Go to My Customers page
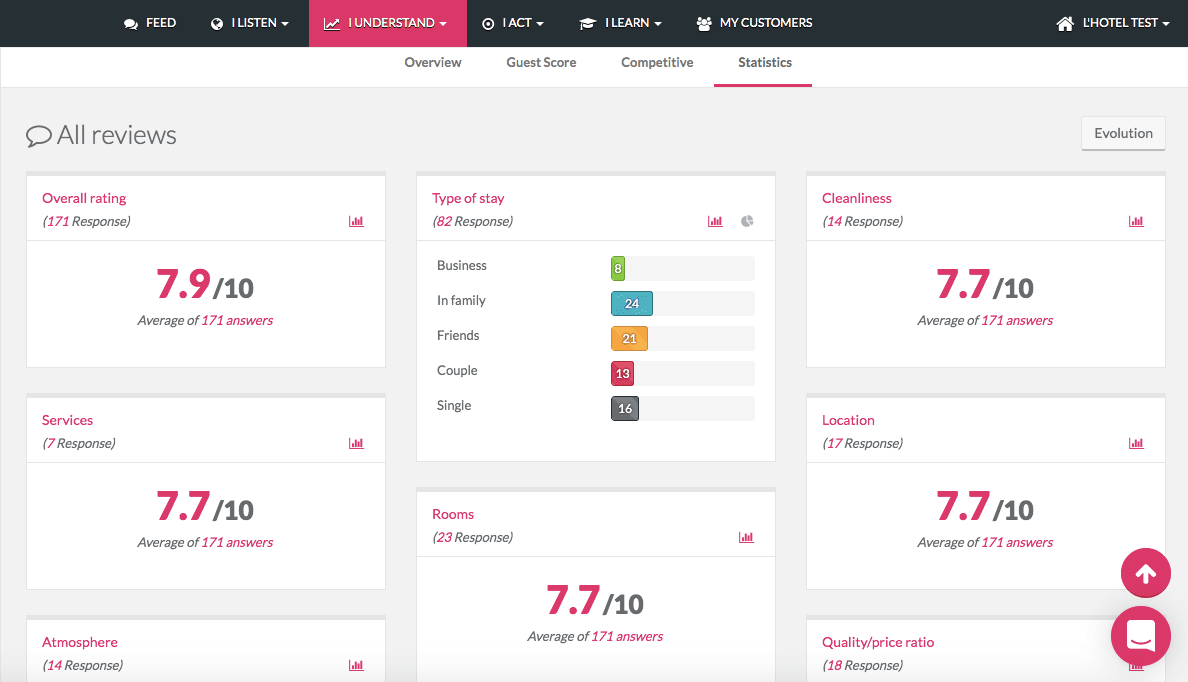Screen dimensions: 1188x682 point(755,23)
